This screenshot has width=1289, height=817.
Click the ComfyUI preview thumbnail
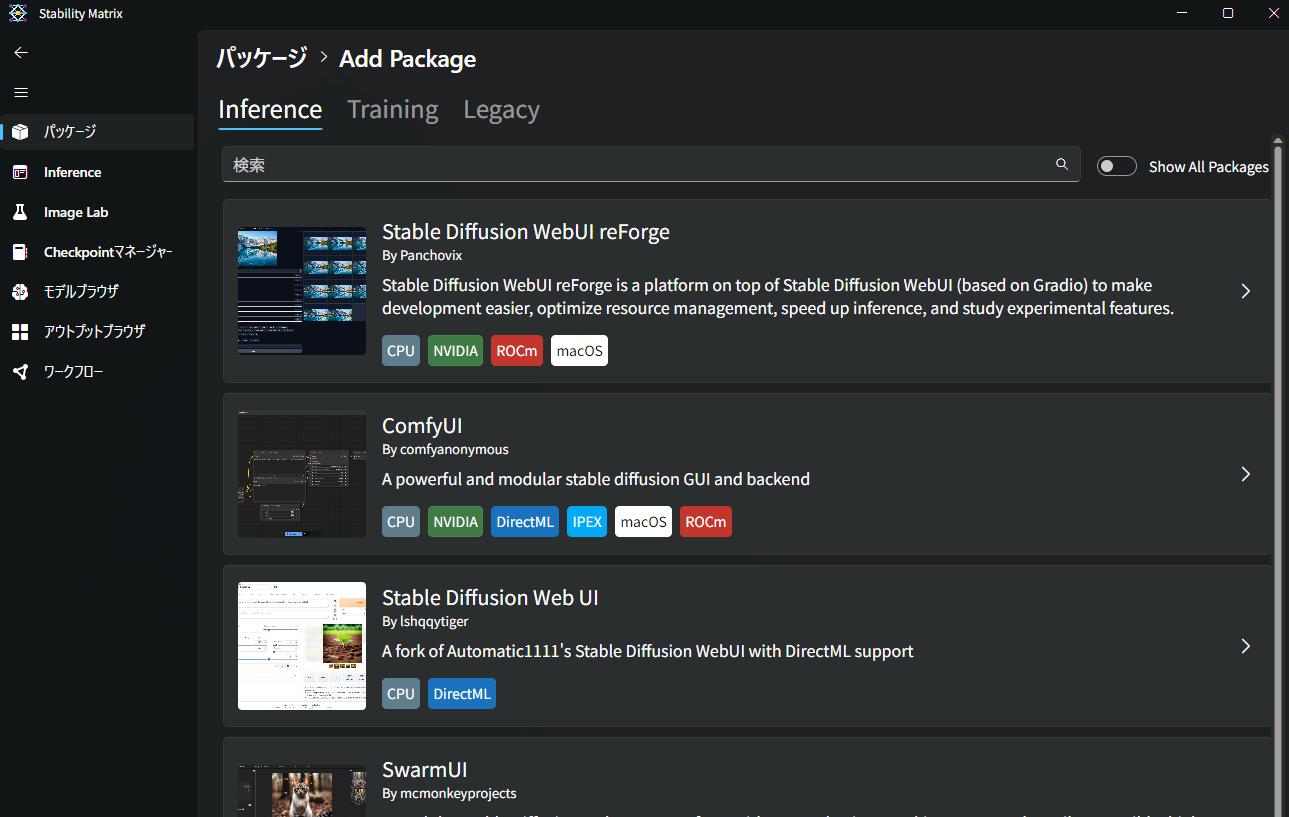[x=302, y=474]
